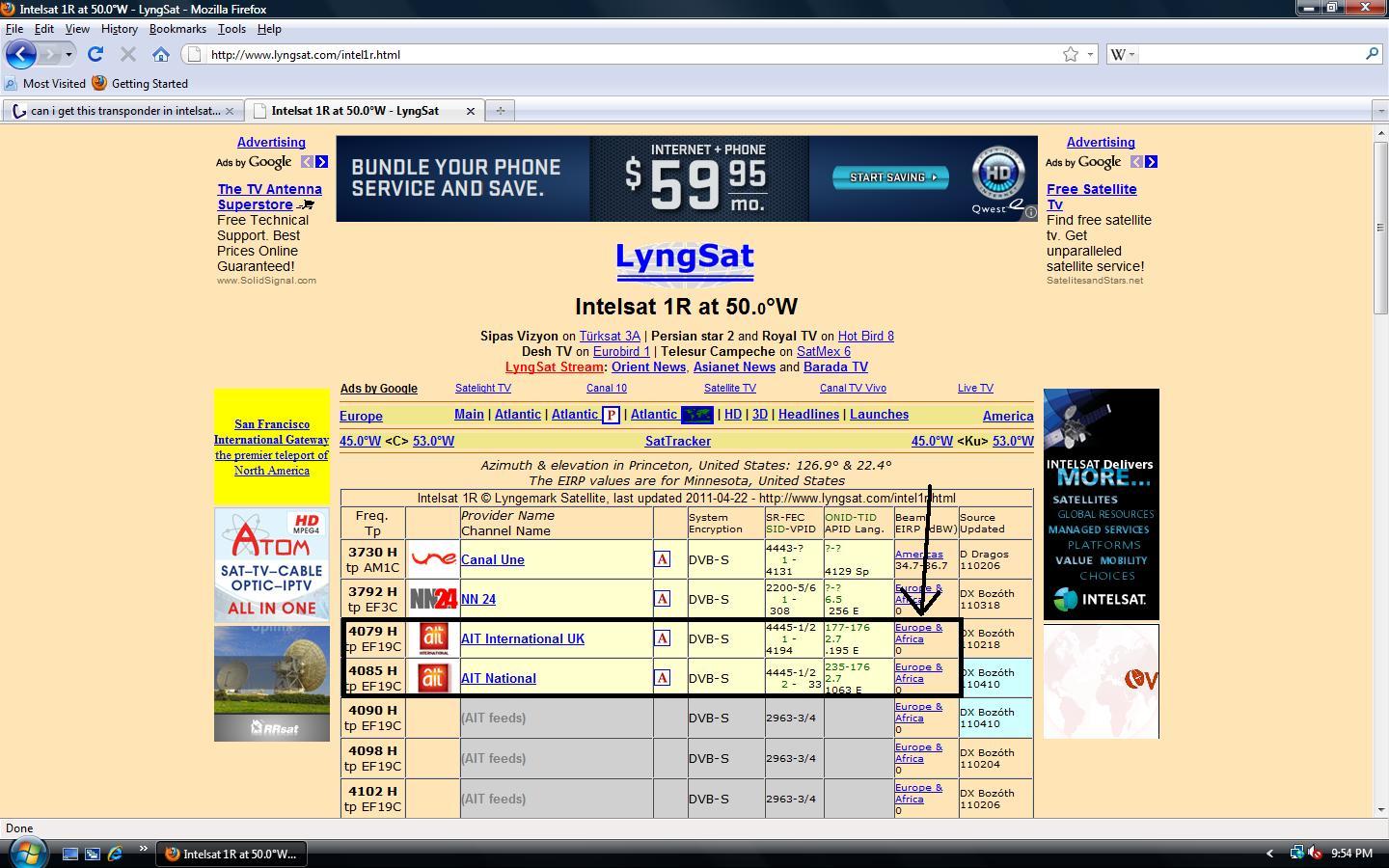Open the URL bar history dropdown
The image size is (1389, 868).
(1090, 55)
